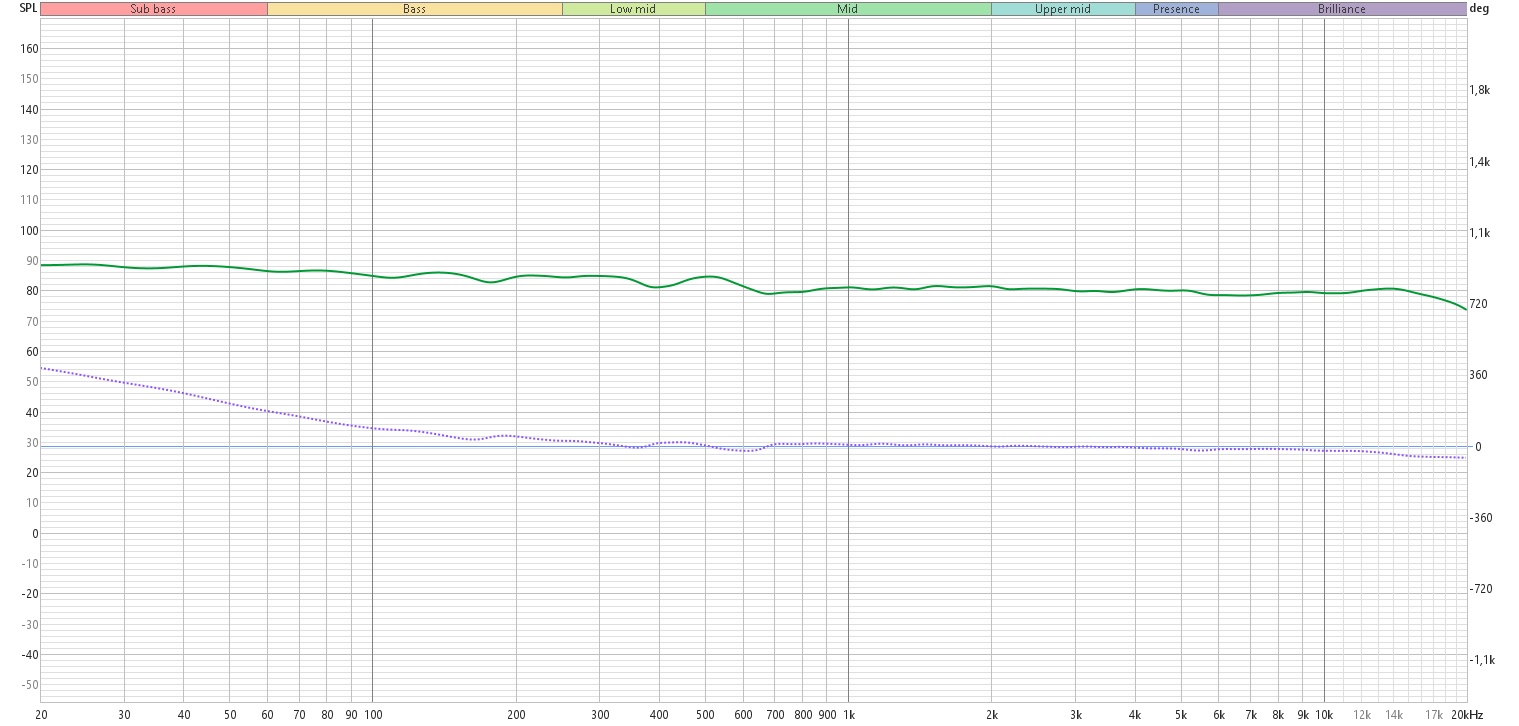Click the -720 phase axis value
The image size is (1519, 726).
(x=1480, y=589)
